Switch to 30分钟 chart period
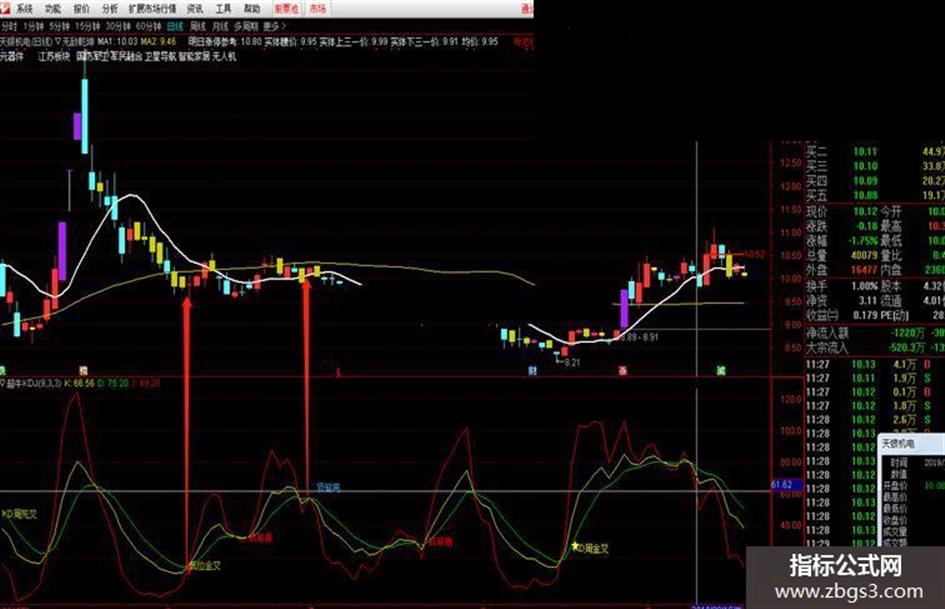 tap(119, 26)
